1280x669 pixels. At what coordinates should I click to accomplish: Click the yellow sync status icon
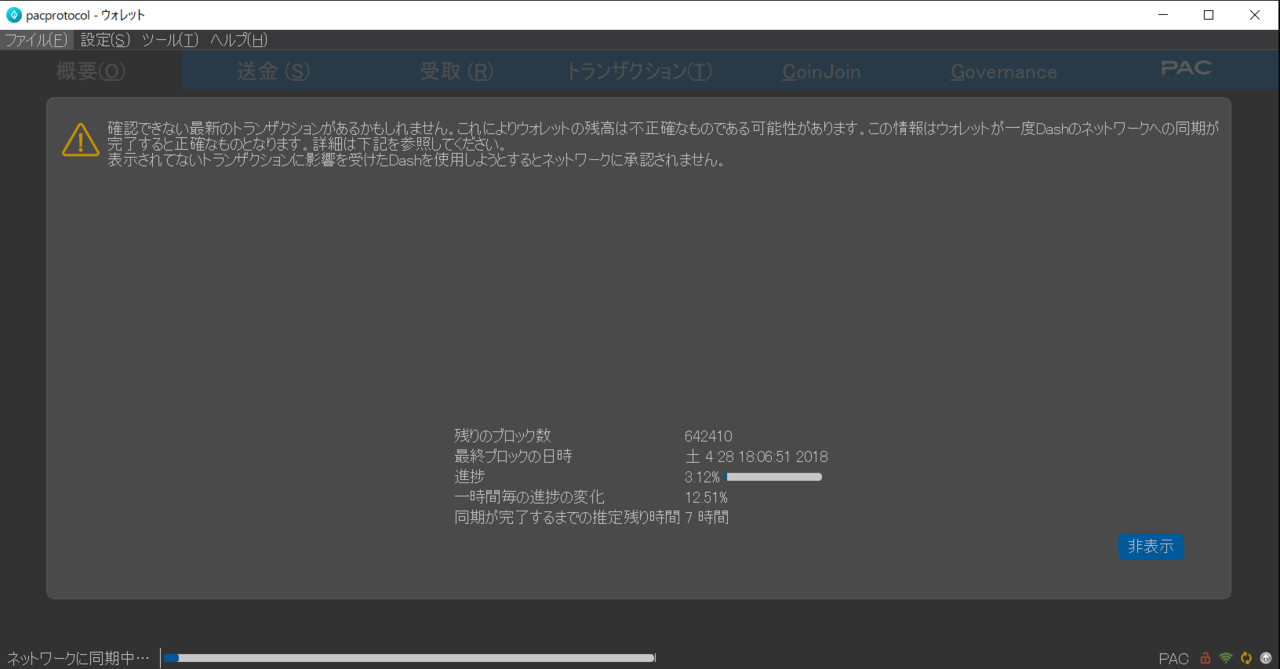click(x=1246, y=658)
